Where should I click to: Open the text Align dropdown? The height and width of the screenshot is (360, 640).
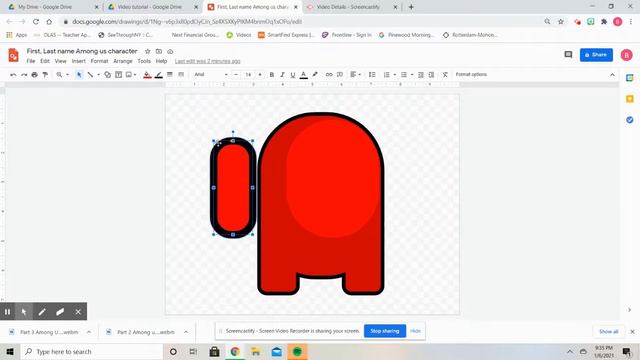coord(356,75)
